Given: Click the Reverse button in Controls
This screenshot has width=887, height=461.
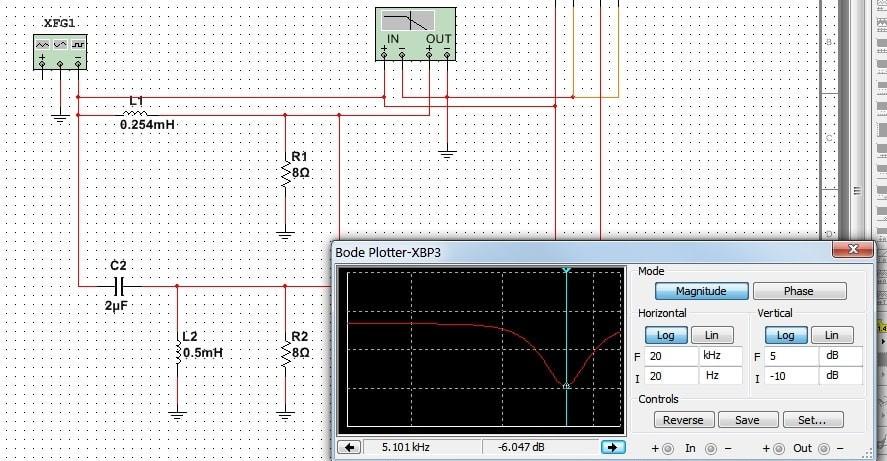Looking at the screenshot, I should point(683,420).
